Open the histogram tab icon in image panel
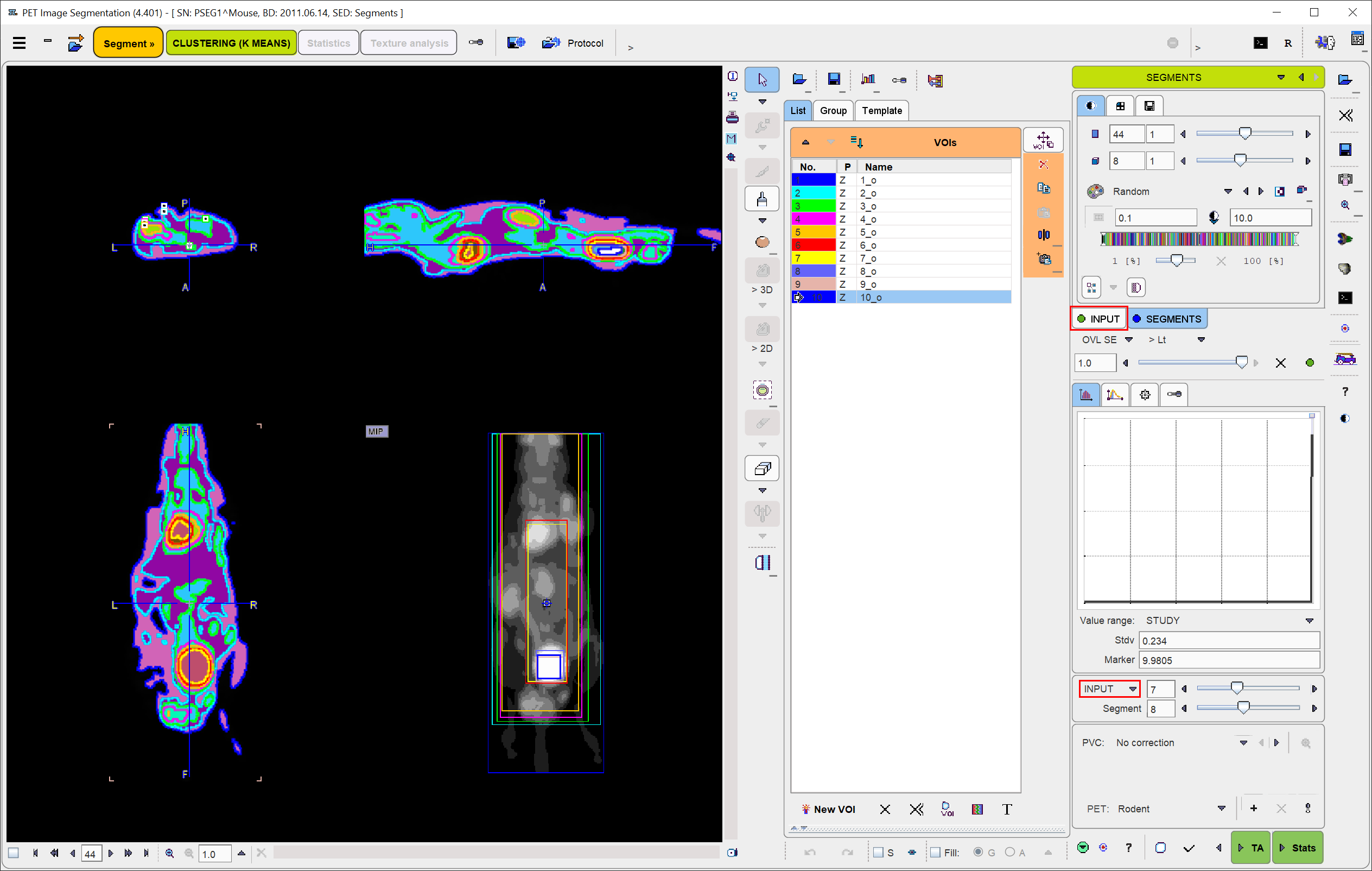Screen dimensions: 1372x871 (1085, 394)
